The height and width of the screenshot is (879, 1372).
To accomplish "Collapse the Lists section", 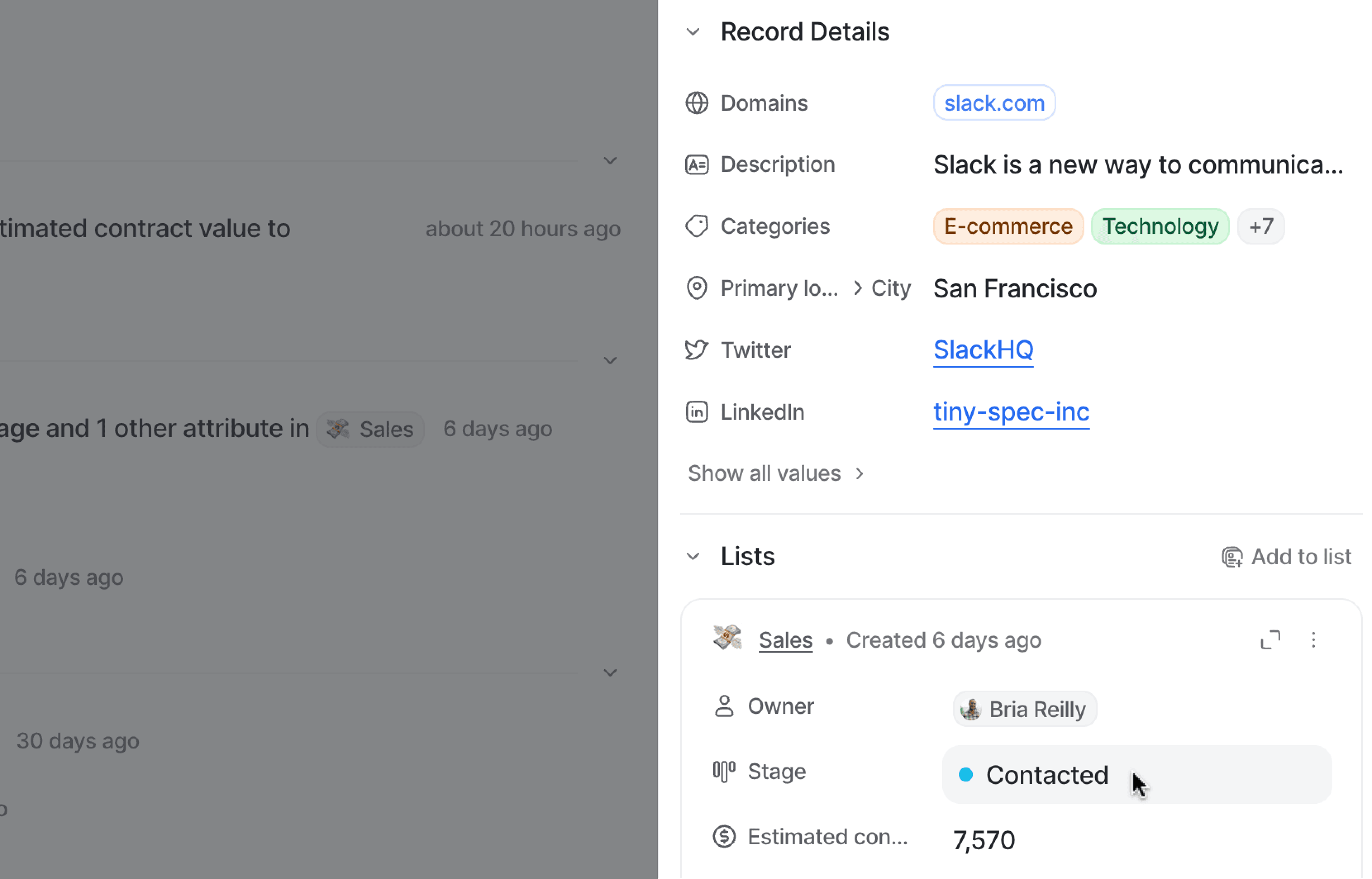I will pyautogui.click(x=693, y=556).
